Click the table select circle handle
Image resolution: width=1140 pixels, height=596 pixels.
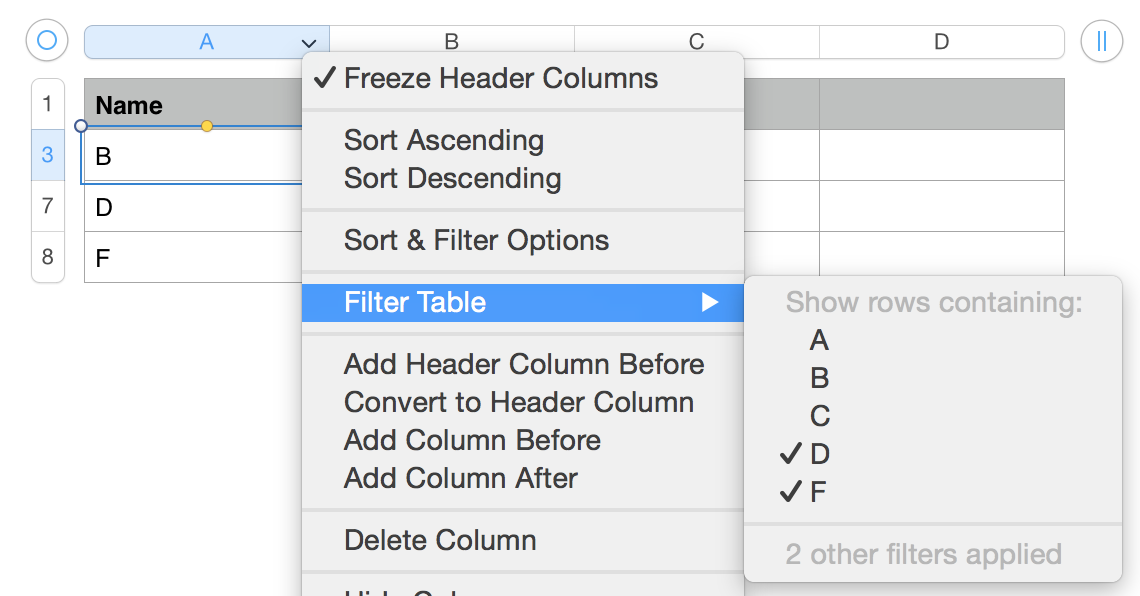47,42
